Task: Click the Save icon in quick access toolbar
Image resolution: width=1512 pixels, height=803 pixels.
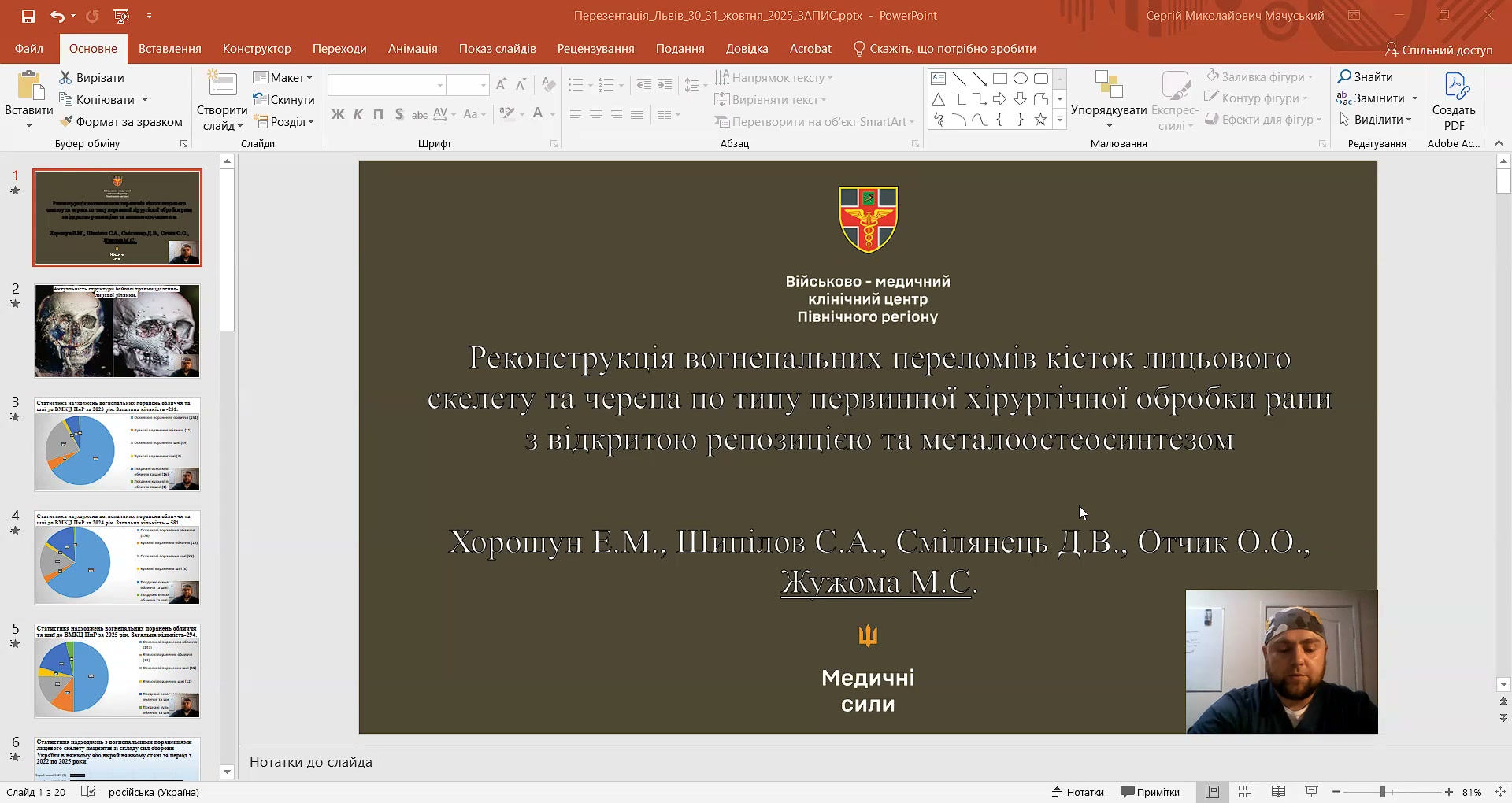Action: click(x=28, y=16)
